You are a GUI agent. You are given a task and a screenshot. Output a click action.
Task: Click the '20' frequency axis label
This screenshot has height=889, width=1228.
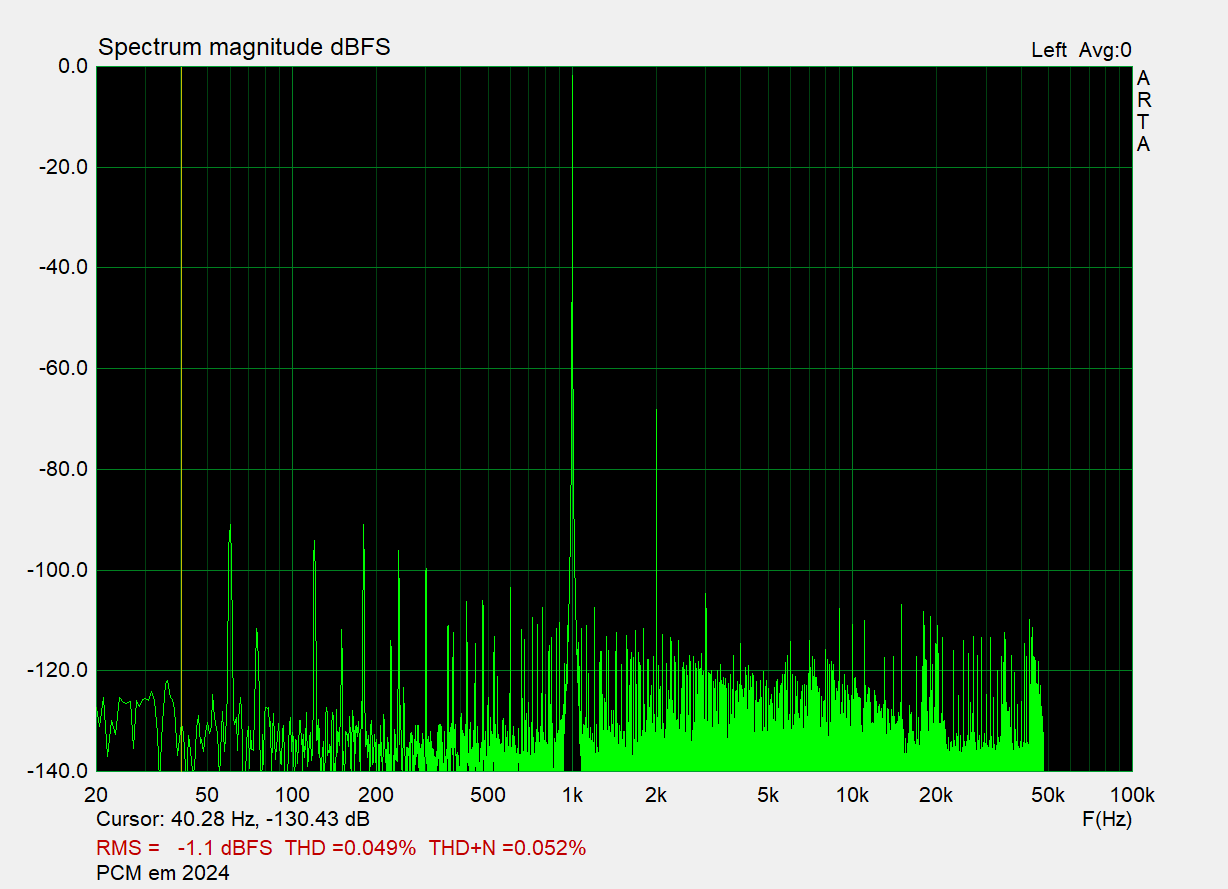pyautogui.click(x=96, y=796)
